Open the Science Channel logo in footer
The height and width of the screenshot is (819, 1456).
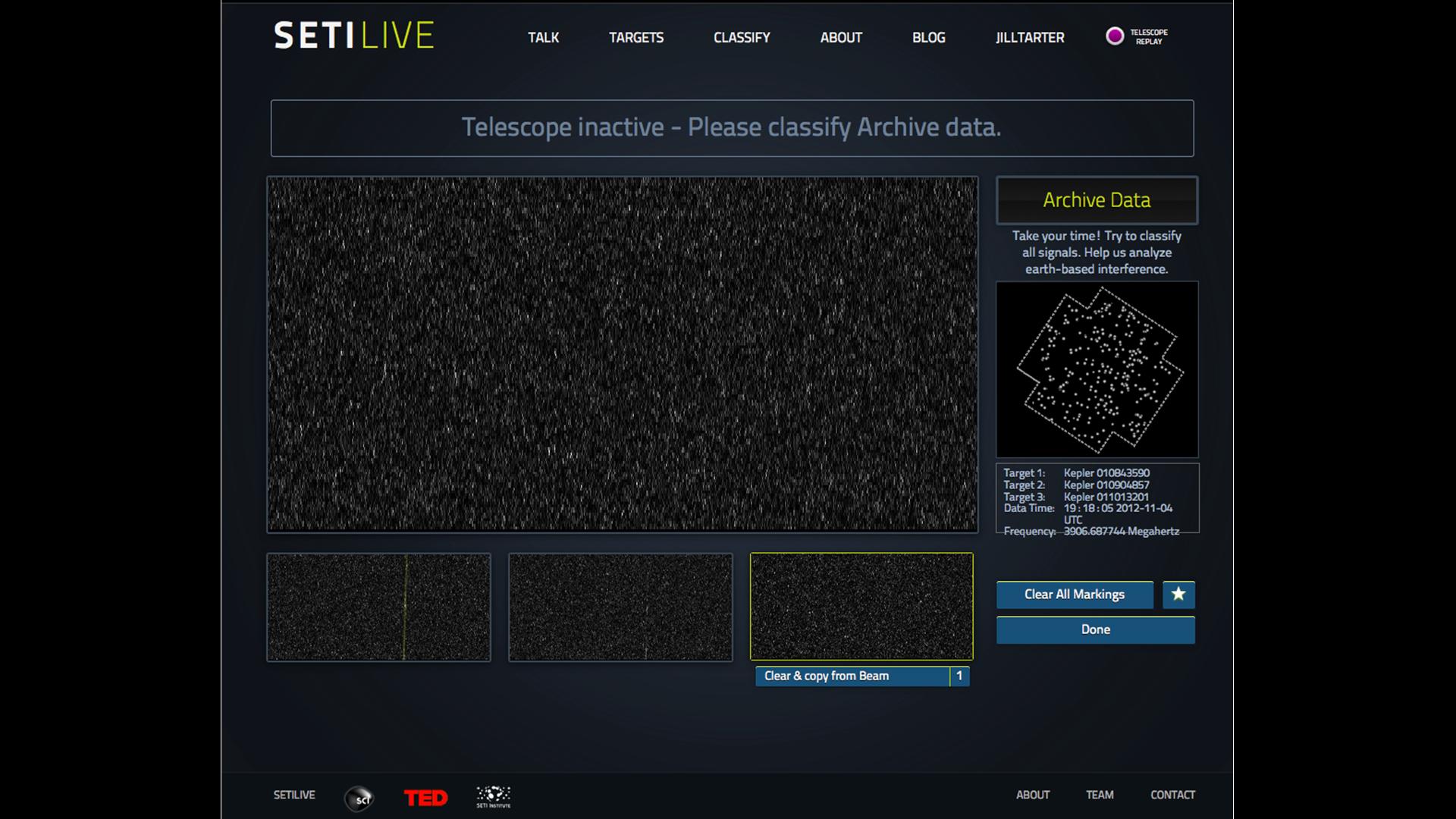click(x=359, y=798)
